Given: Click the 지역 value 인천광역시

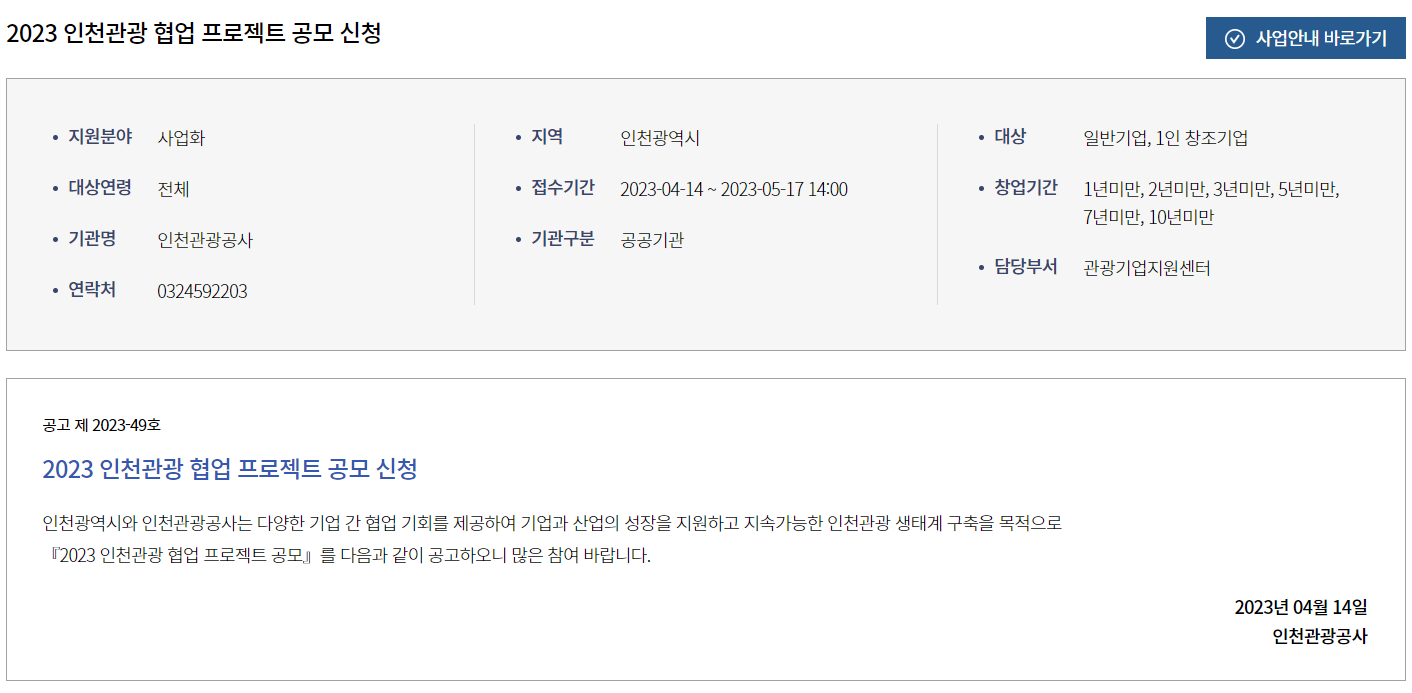Looking at the screenshot, I should click(660, 138).
